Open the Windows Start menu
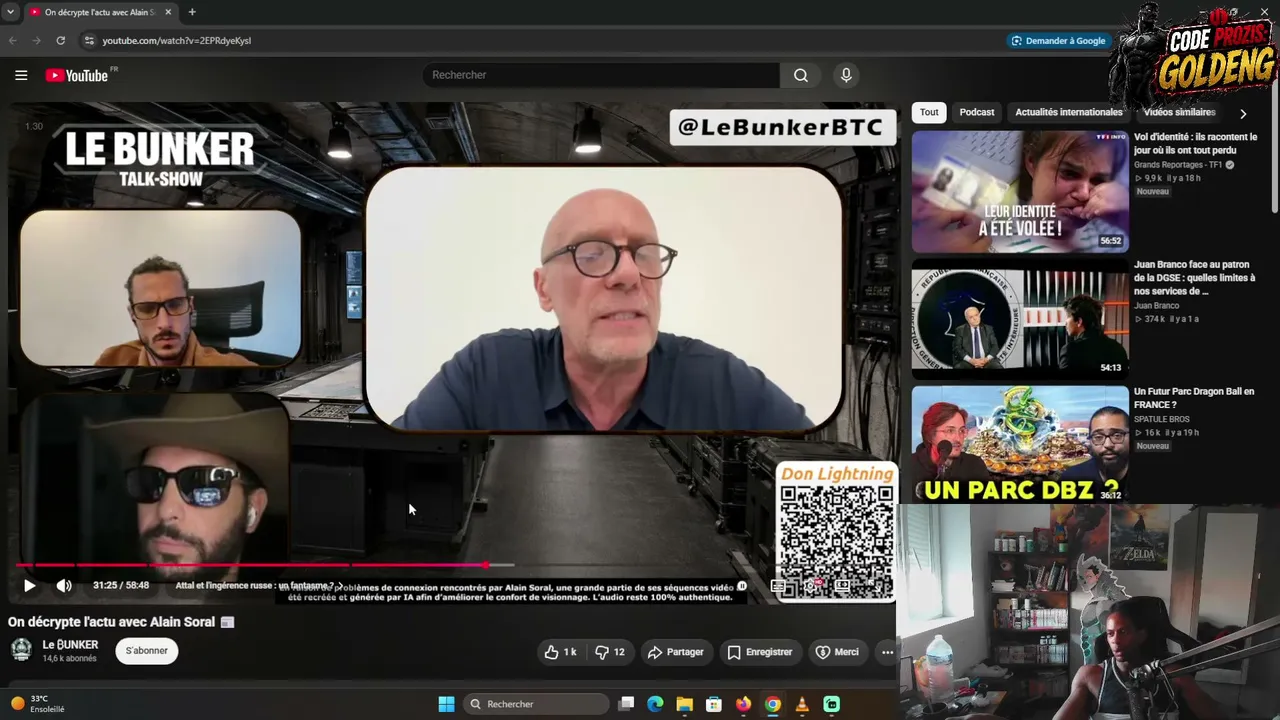The image size is (1280, 720). tap(446, 704)
